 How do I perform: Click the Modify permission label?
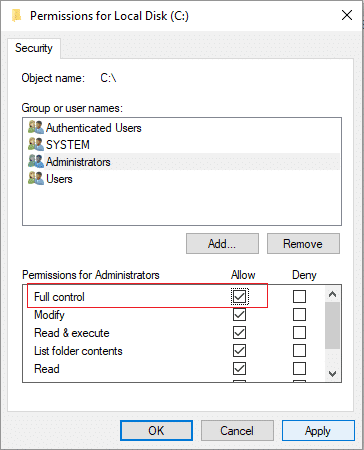(49, 315)
